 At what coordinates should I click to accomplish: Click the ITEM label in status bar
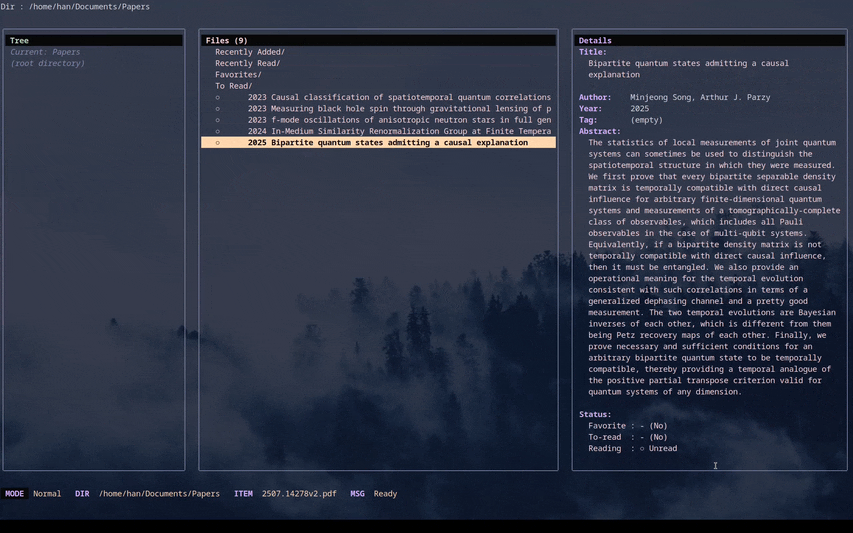click(243, 494)
